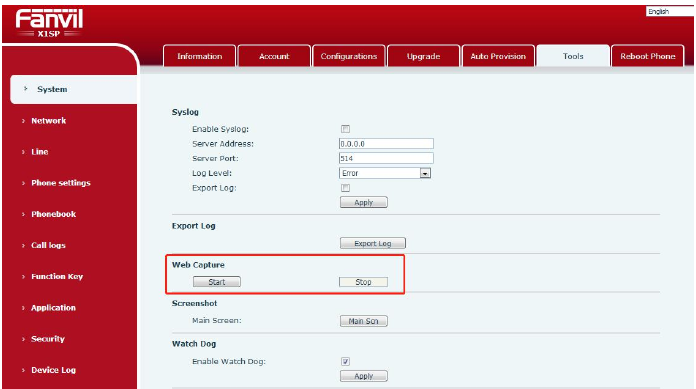The width and height of the screenshot is (696, 389).
Task: Uncheck Enable Watch Dog checkbox
Action: (x=345, y=361)
